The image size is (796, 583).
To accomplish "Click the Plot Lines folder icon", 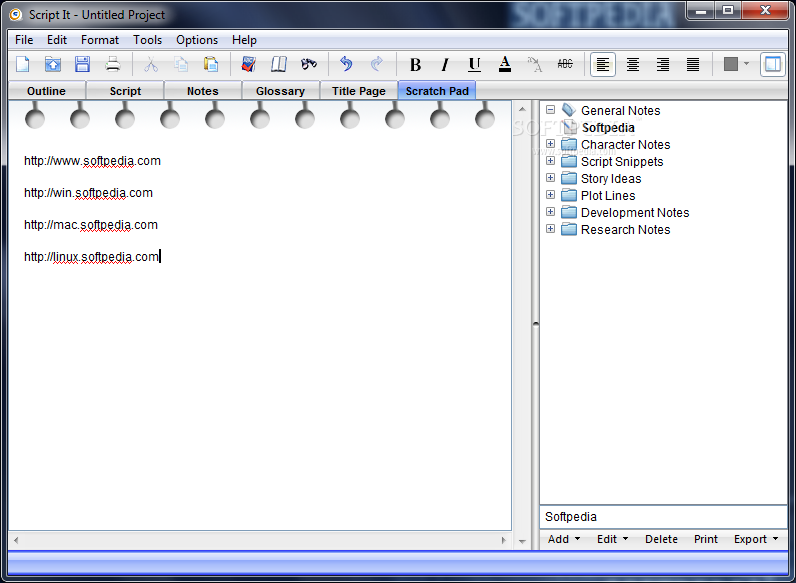I will pyautogui.click(x=569, y=195).
